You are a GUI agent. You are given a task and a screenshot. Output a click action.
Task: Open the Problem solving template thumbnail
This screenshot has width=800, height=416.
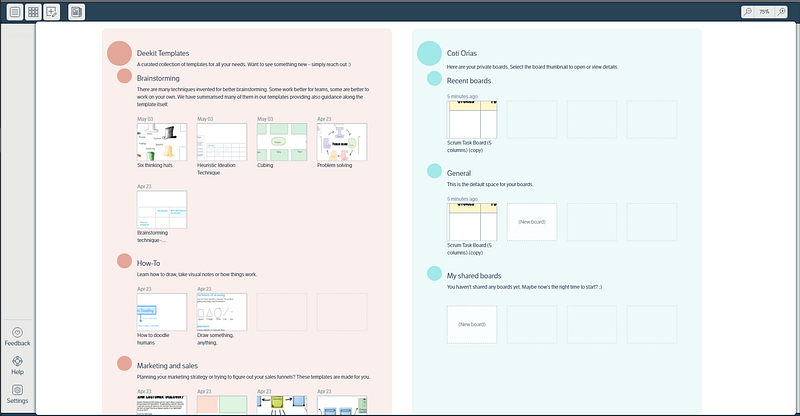342,142
